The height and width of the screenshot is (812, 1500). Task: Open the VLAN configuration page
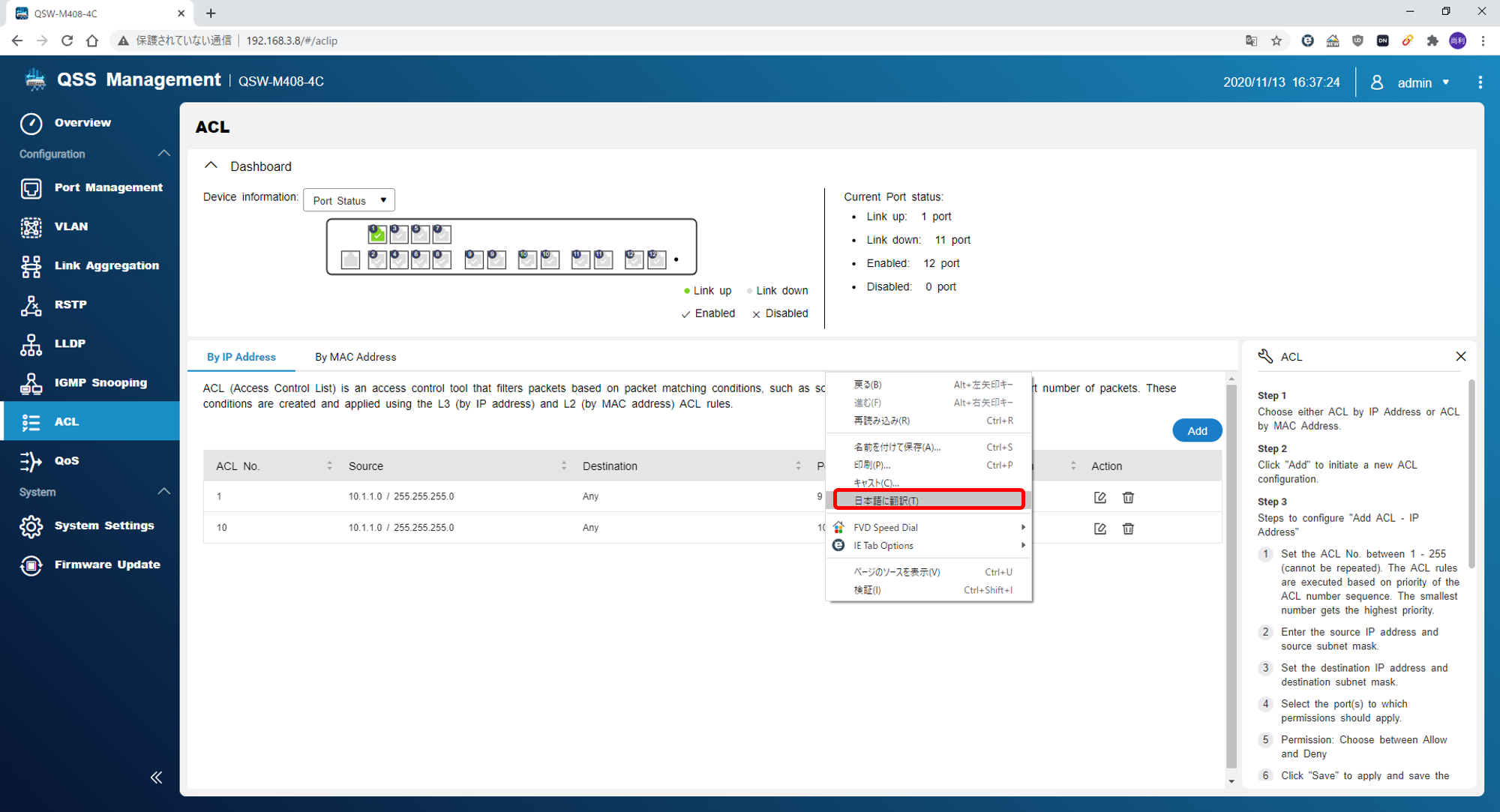[70, 226]
